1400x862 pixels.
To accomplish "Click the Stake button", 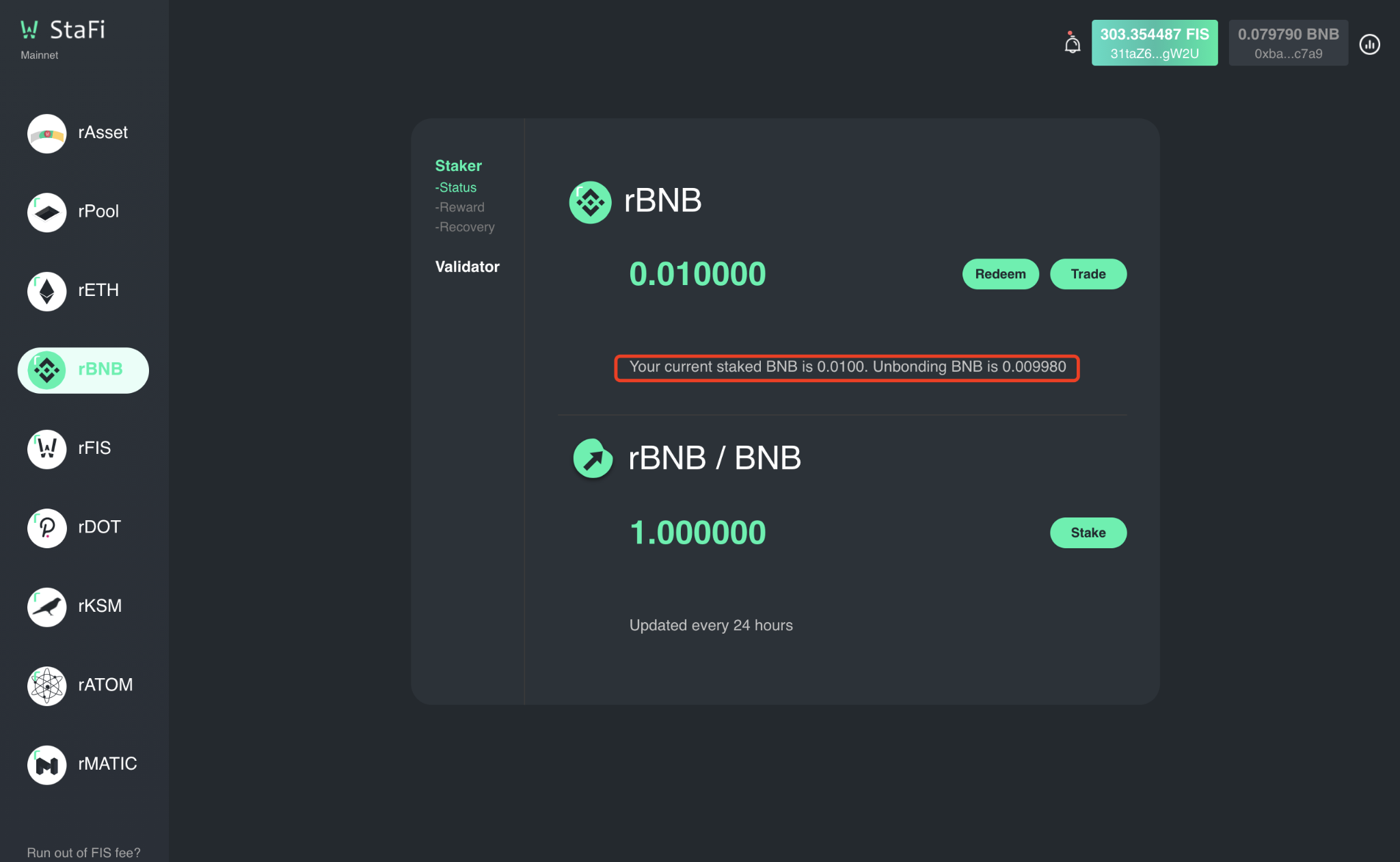I will (1088, 533).
